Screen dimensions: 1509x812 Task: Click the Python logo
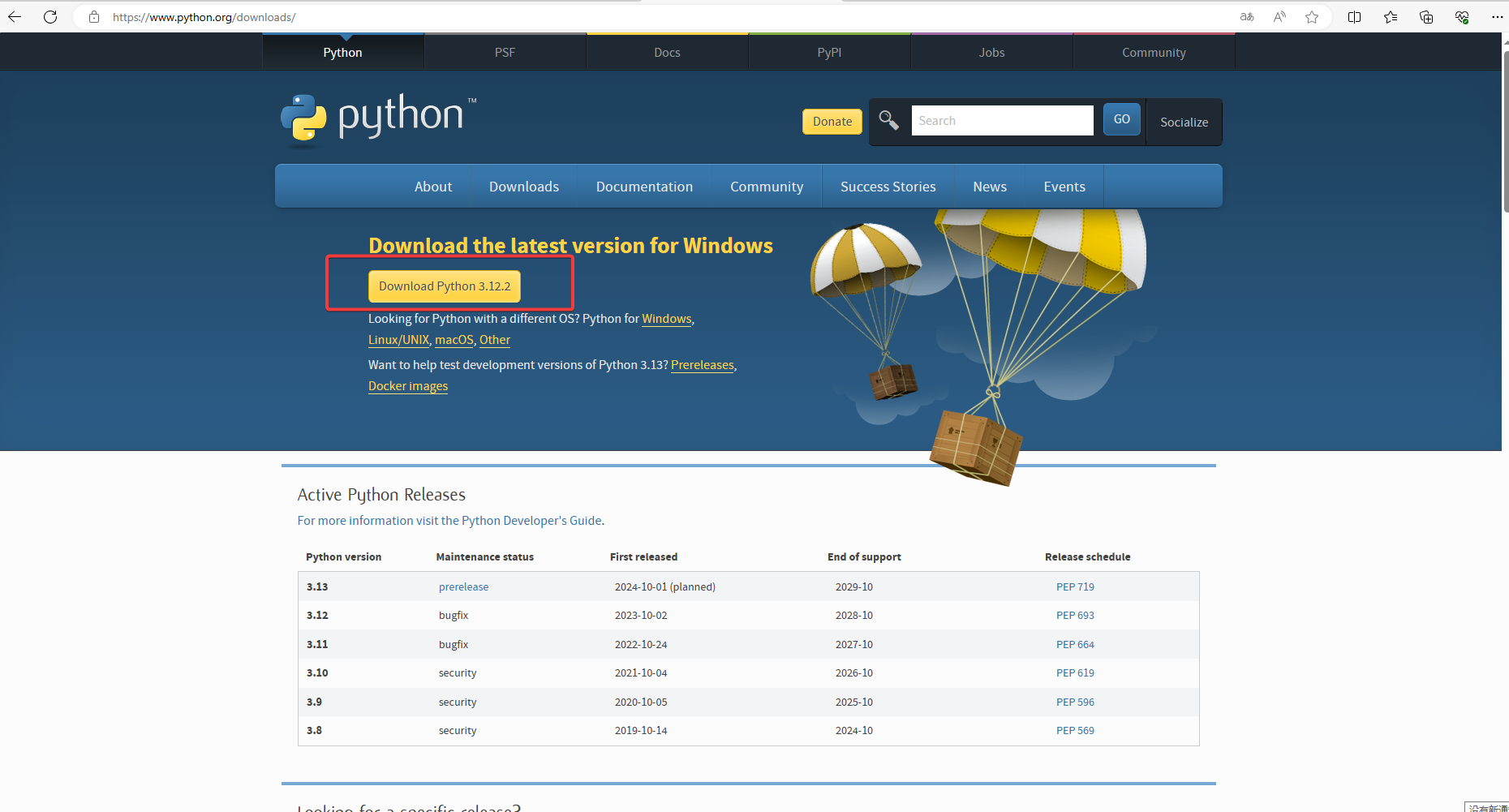(378, 119)
